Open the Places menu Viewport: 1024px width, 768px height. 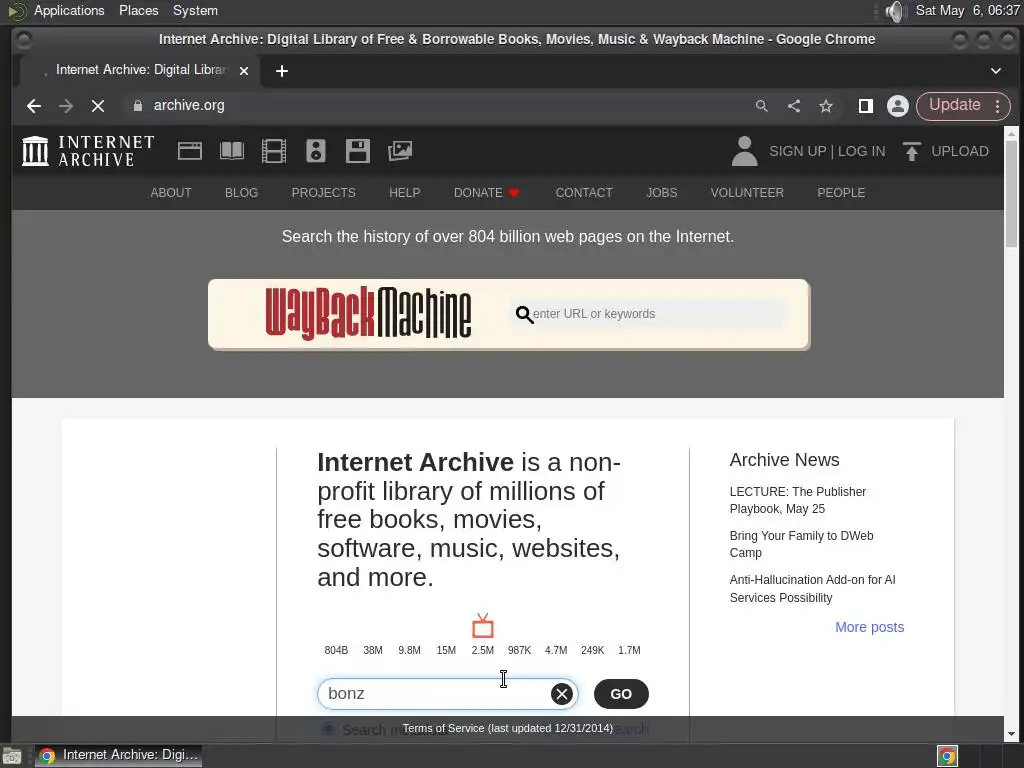pos(138,10)
